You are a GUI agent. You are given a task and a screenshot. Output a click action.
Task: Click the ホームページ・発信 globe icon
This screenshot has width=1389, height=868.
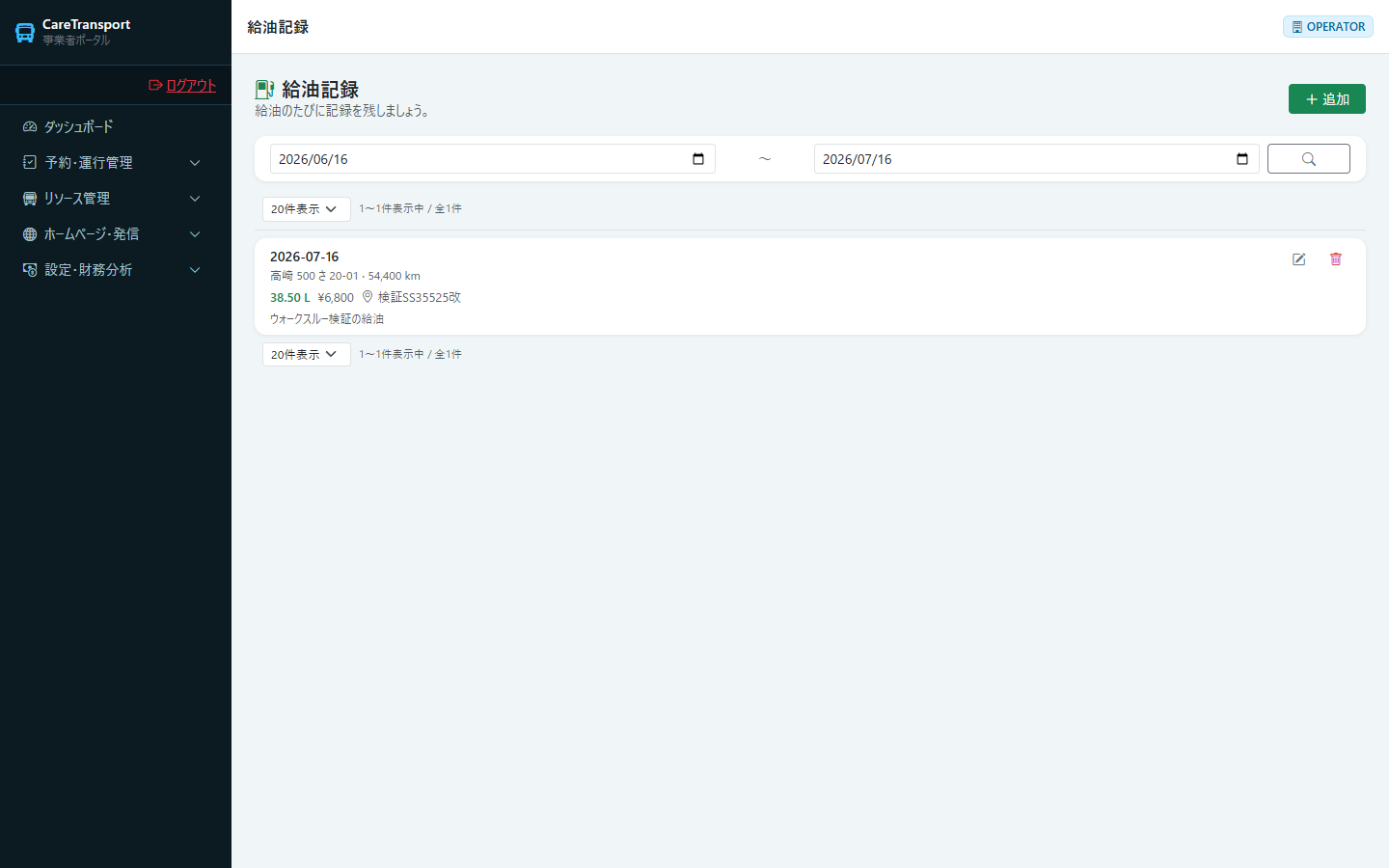click(30, 233)
